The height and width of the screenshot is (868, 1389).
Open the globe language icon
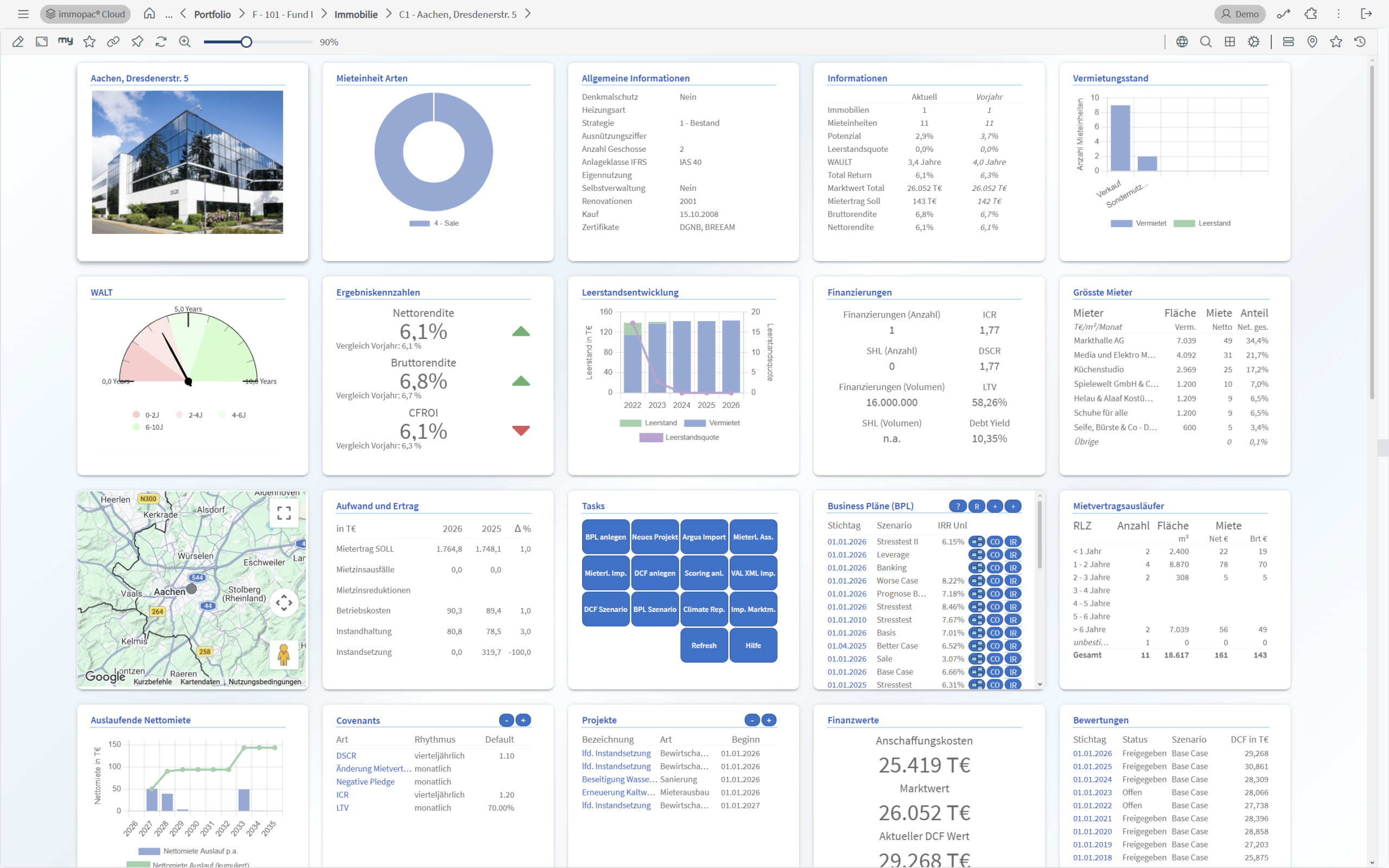tap(1182, 41)
